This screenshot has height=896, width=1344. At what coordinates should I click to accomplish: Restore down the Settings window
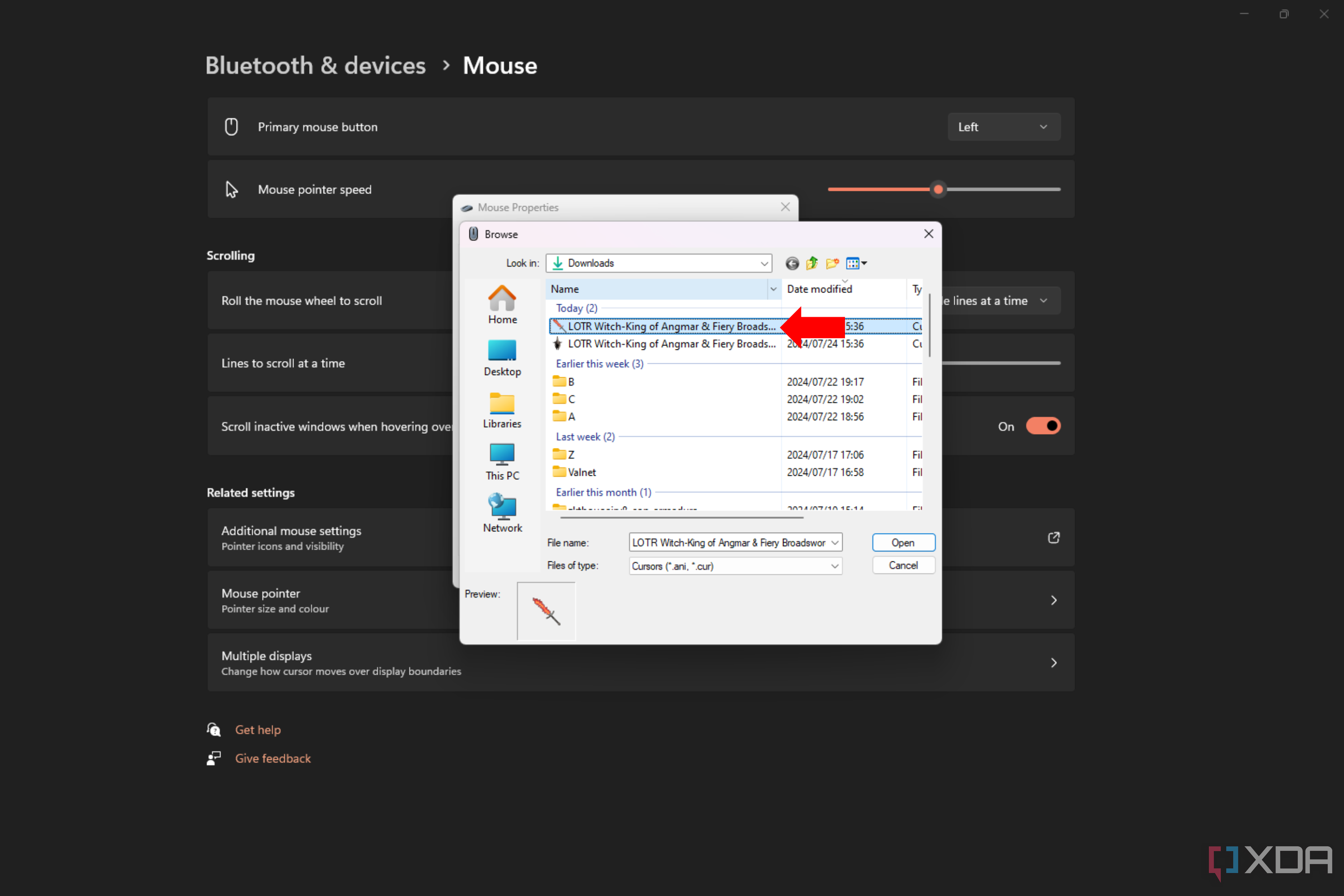[1284, 14]
